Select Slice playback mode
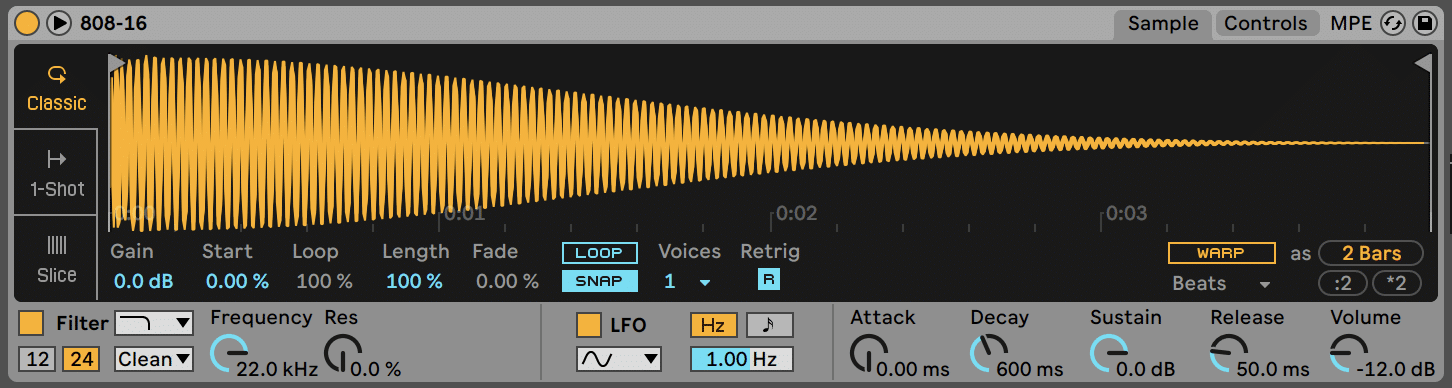Viewport: 1452px width, 388px height. 56,258
